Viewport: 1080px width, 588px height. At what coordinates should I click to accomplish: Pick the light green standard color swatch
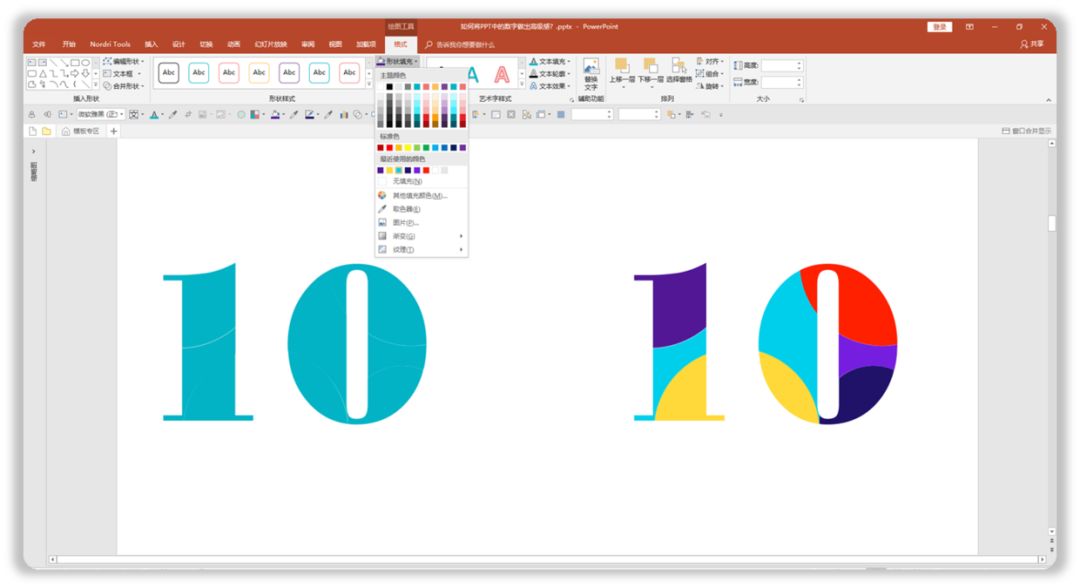[x=417, y=147]
